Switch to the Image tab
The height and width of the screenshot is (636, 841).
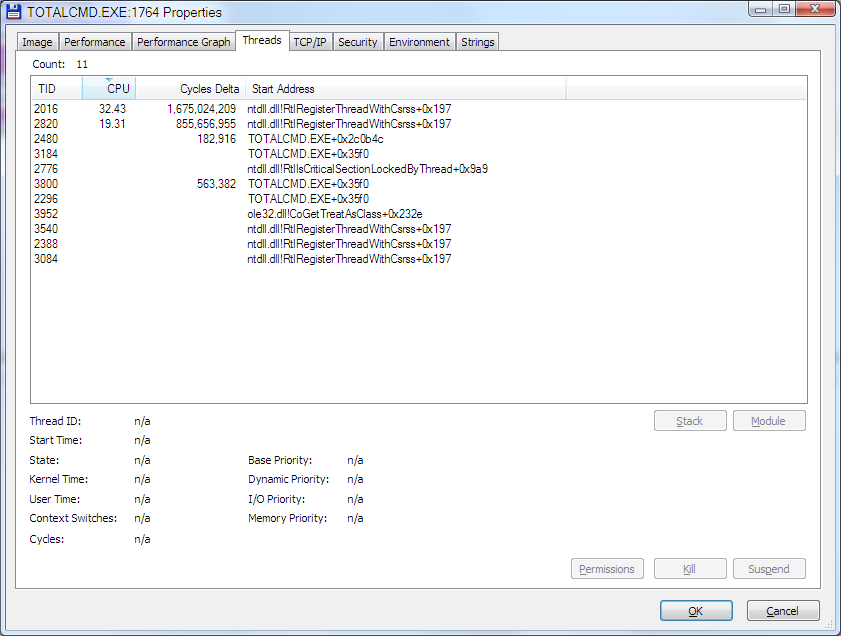click(x=38, y=42)
